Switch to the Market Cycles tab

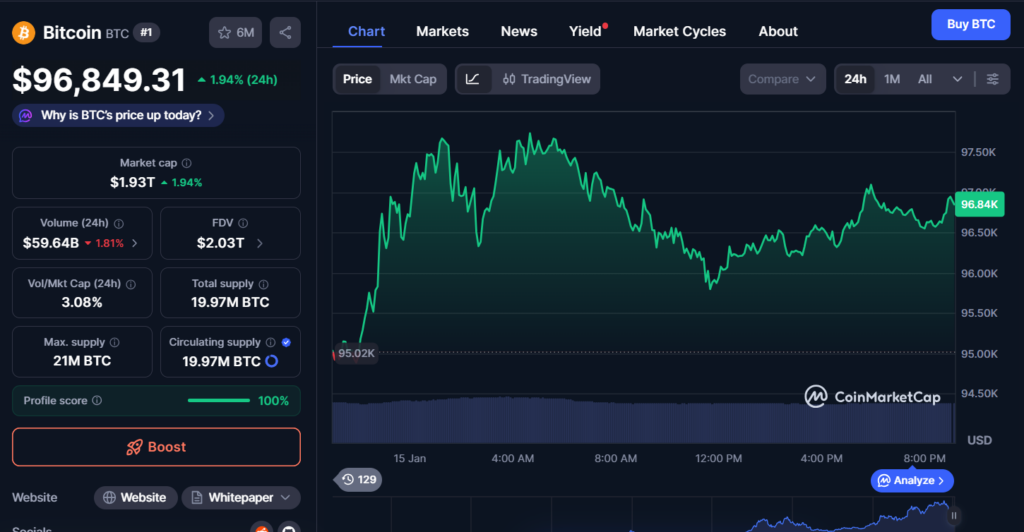coord(679,31)
